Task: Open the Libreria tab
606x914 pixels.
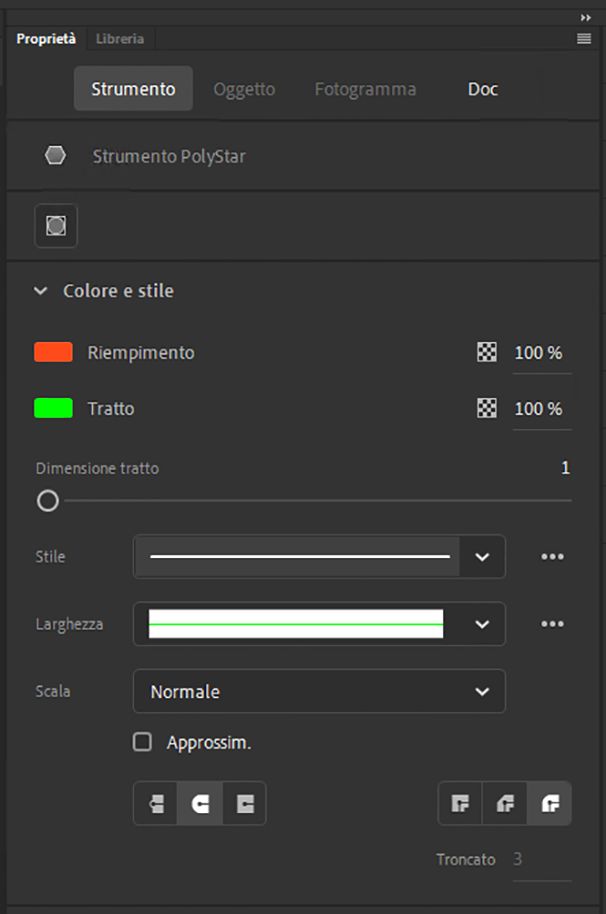Action: click(x=119, y=38)
